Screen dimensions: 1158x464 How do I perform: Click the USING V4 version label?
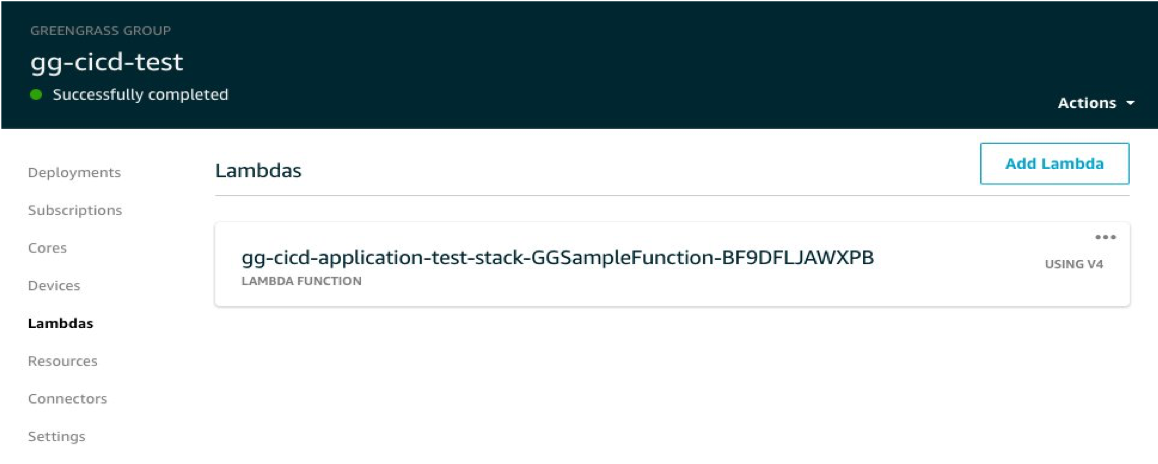point(1073,265)
